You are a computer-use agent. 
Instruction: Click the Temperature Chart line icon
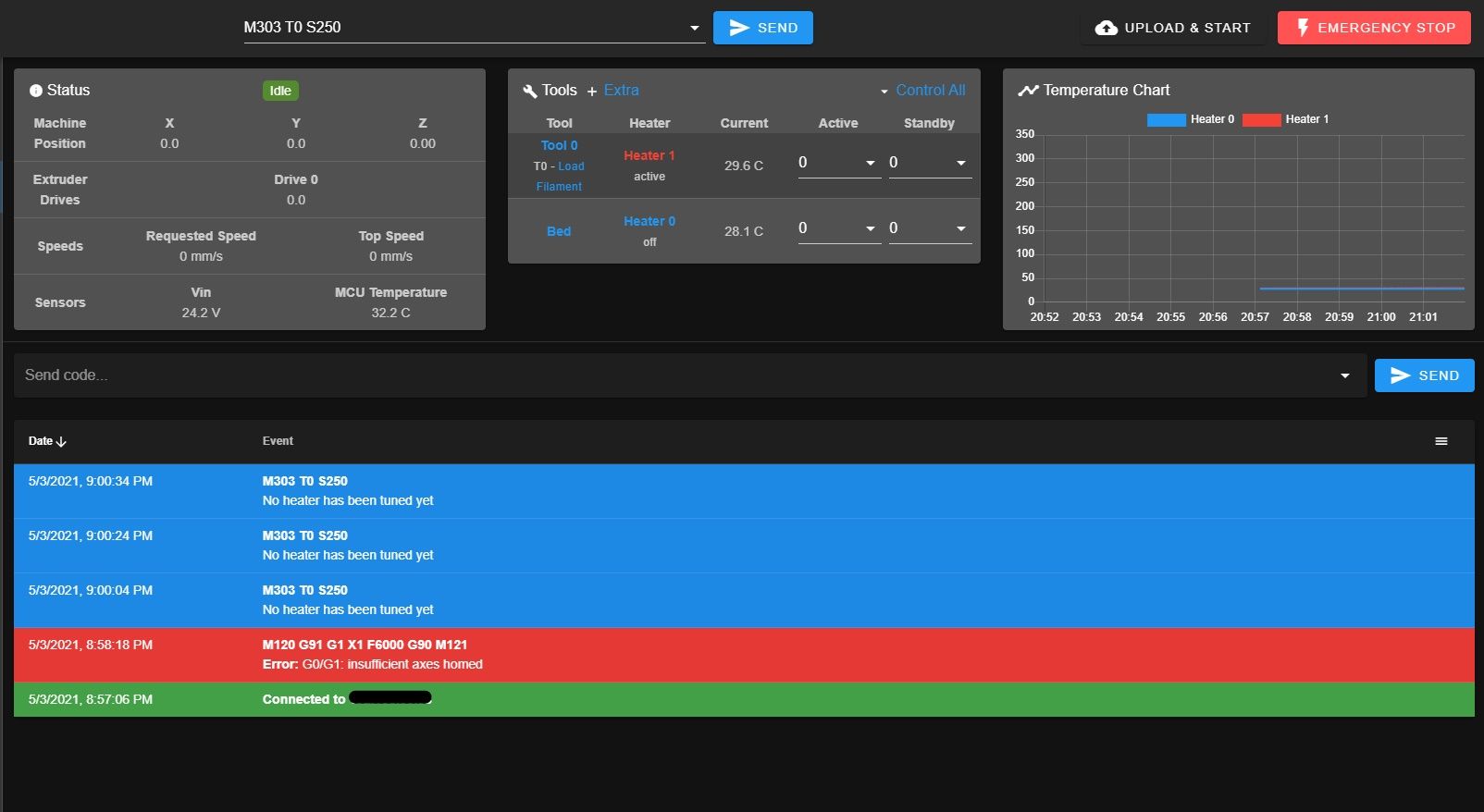[x=1028, y=91]
